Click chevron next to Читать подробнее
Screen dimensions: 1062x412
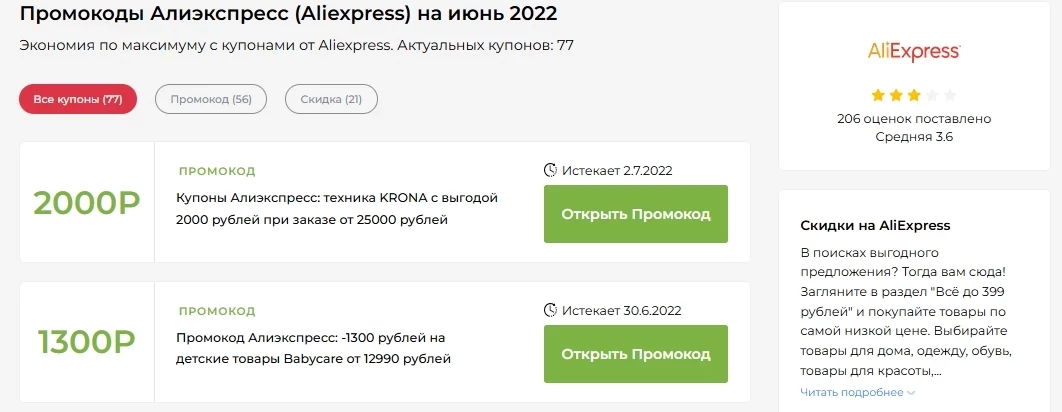911,392
